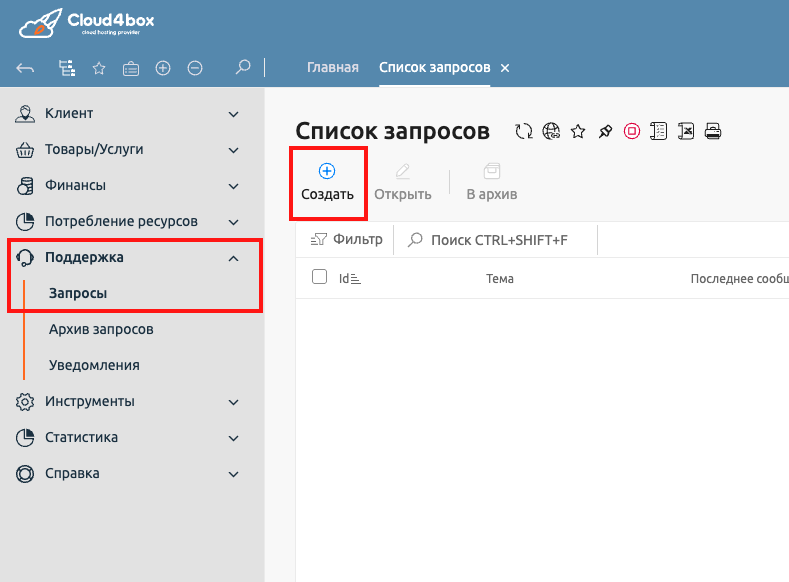This screenshot has height=582, width=789.
Task: Switch to the Главная tab
Action: coord(332,68)
